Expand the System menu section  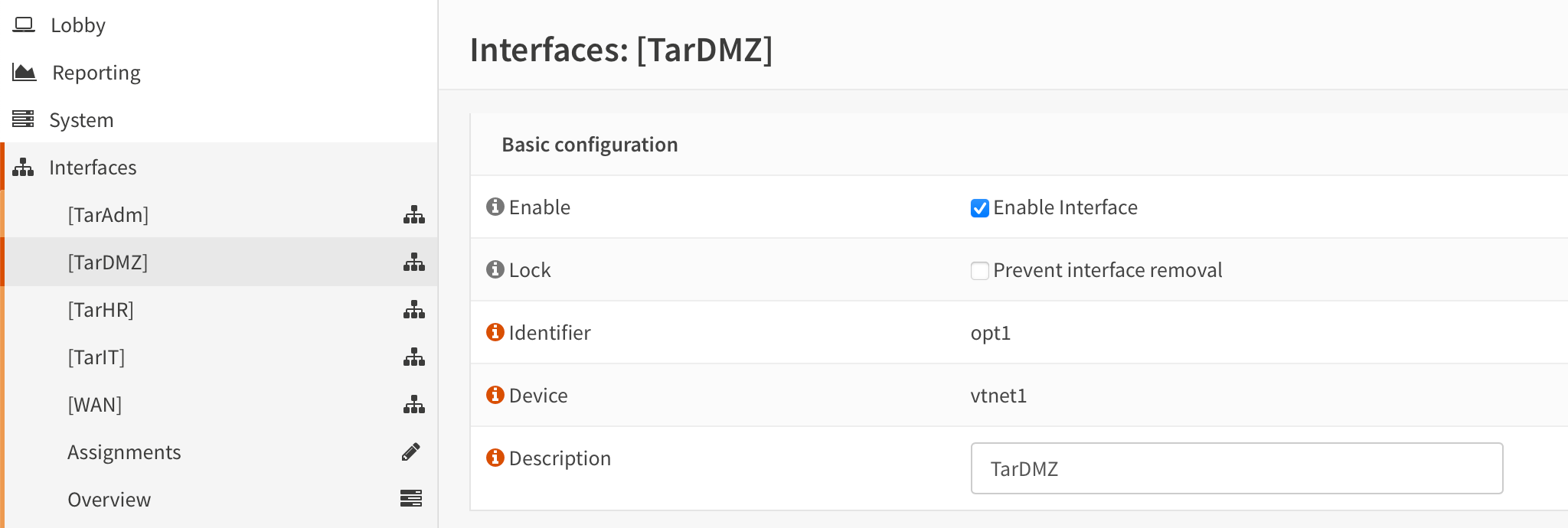[x=81, y=120]
